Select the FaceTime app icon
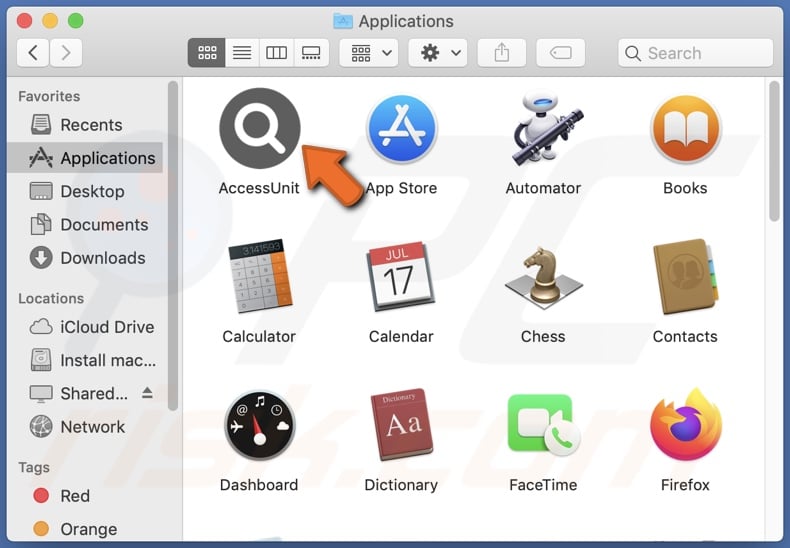Viewport: 790px width, 548px height. tap(544, 426)
